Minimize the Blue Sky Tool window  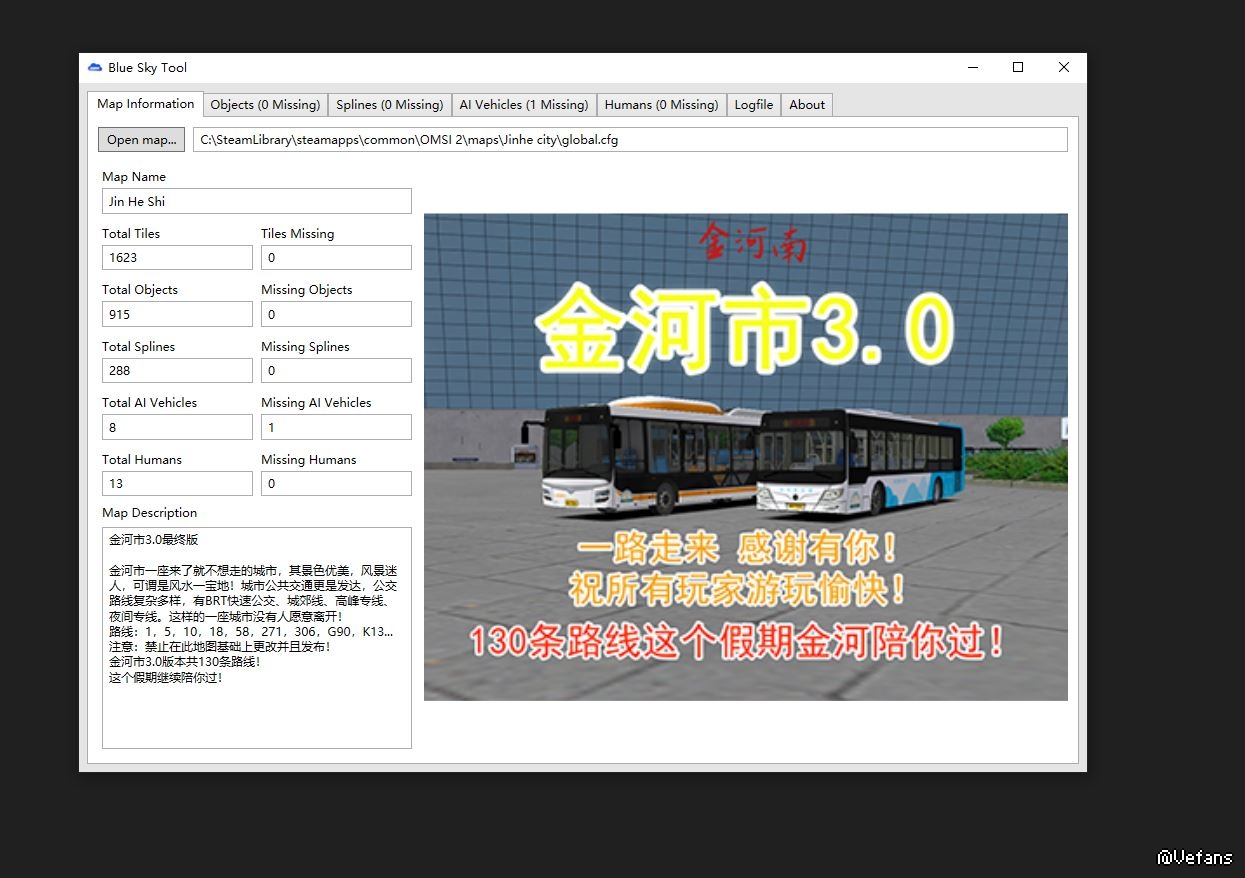[973, 68]
